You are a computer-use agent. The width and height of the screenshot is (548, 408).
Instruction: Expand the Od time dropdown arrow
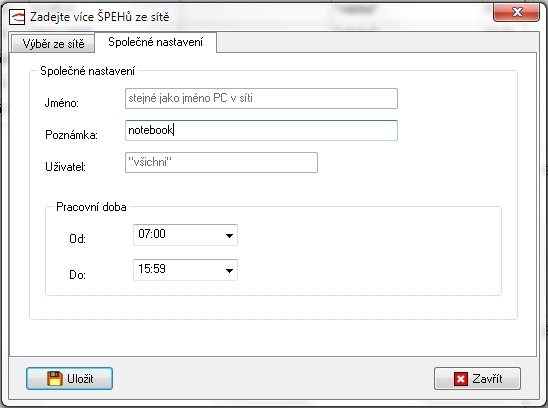(229, 235)
